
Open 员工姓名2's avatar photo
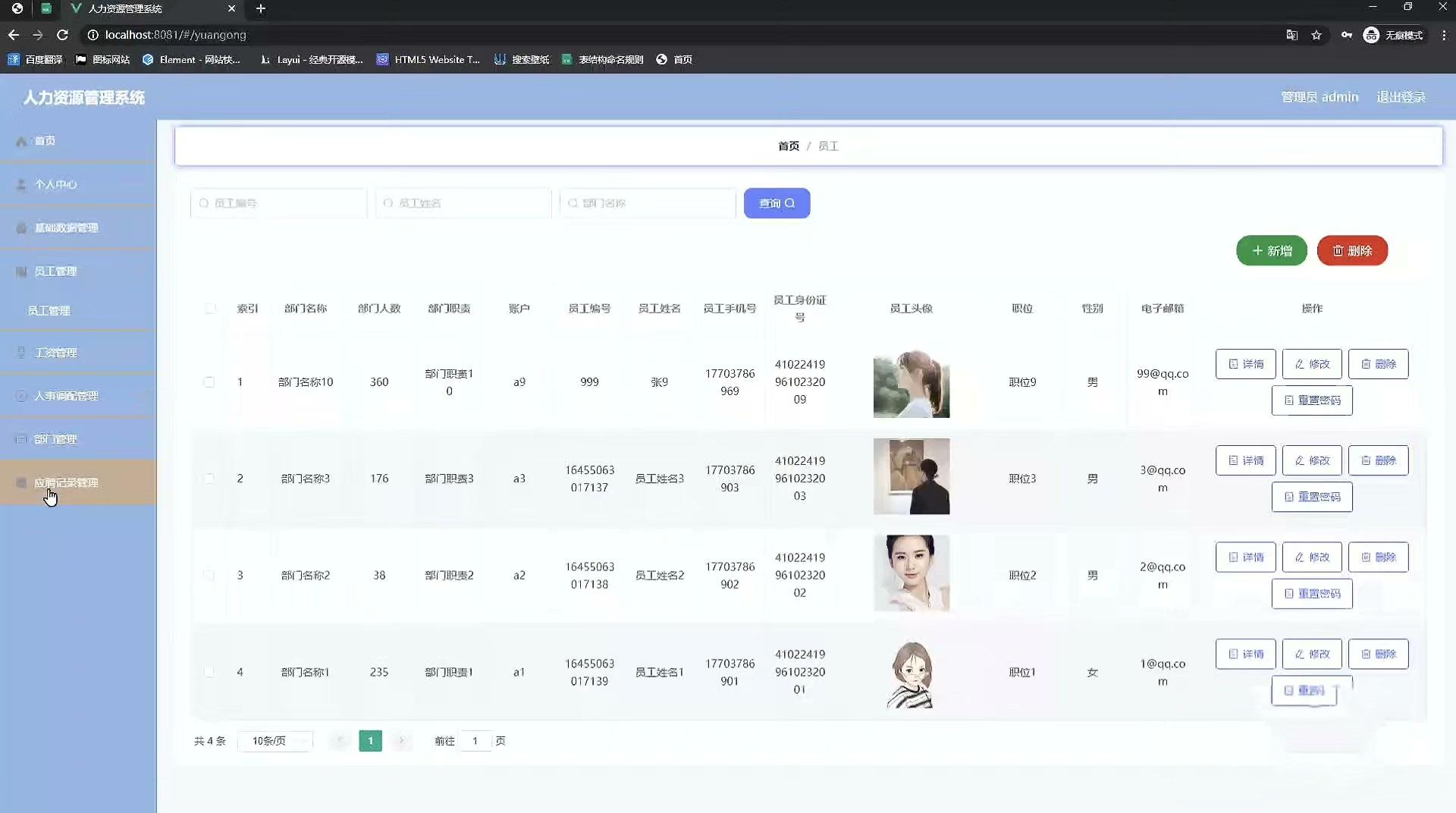[x=911, y=573]
